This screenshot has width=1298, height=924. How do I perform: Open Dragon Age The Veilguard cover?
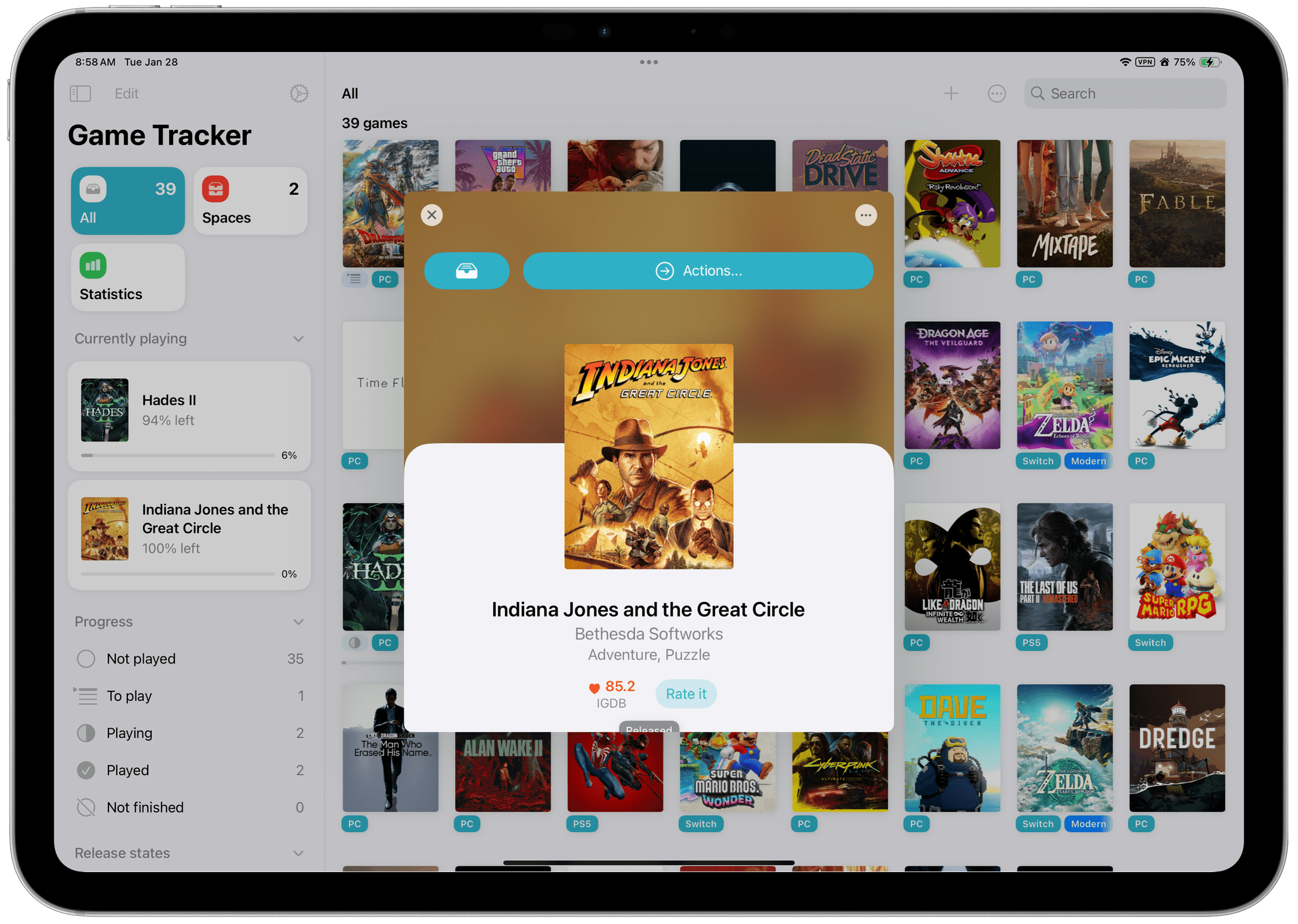click(952, 385)
